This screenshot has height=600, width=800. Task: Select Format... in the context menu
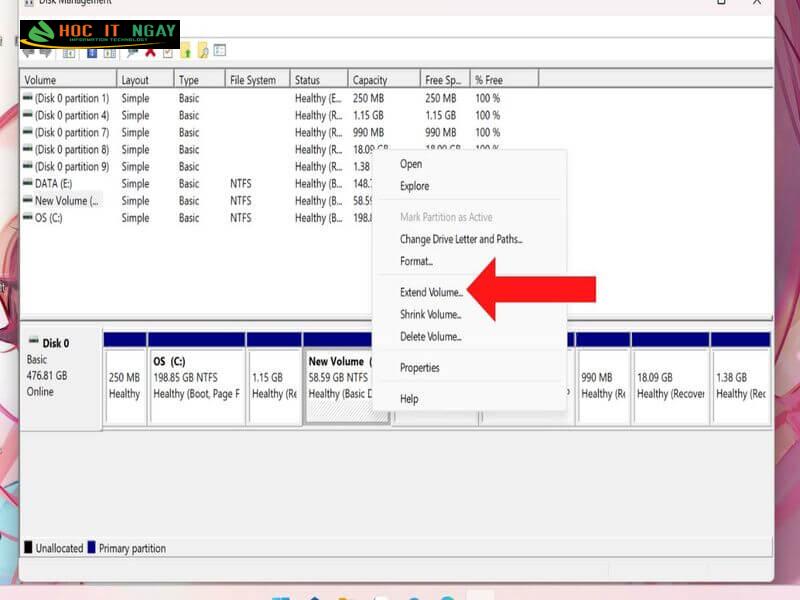click(x=416, y=261)
